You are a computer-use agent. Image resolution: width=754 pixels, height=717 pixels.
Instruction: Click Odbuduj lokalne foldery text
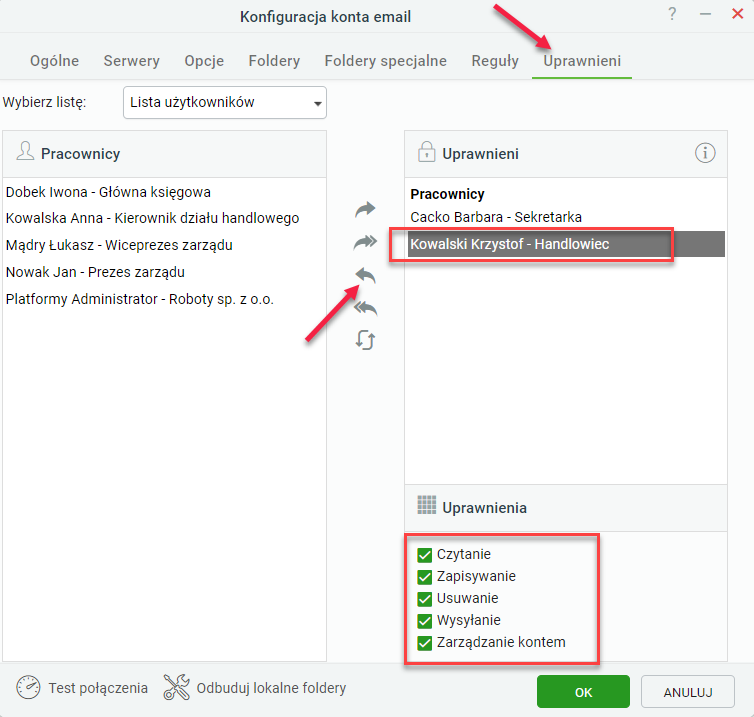[x=271, y=688]
